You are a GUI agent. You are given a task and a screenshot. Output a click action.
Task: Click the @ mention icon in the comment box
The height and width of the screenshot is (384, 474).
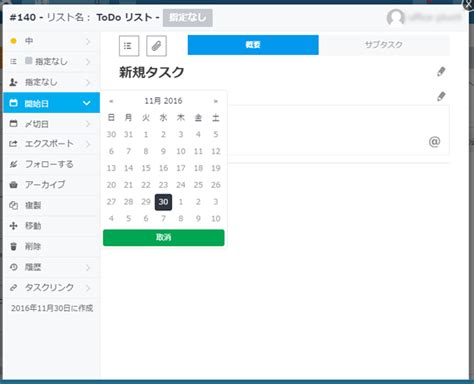pos(434,142)
